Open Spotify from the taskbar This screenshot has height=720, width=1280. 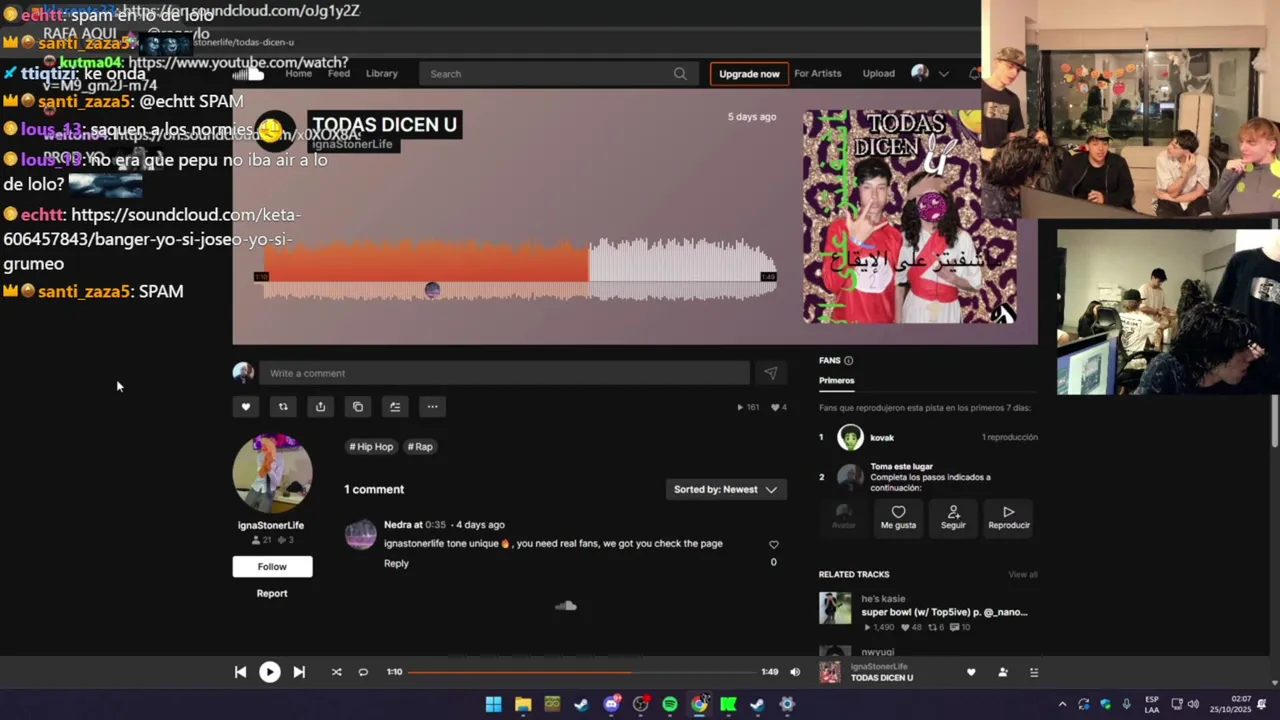point(670,704)
